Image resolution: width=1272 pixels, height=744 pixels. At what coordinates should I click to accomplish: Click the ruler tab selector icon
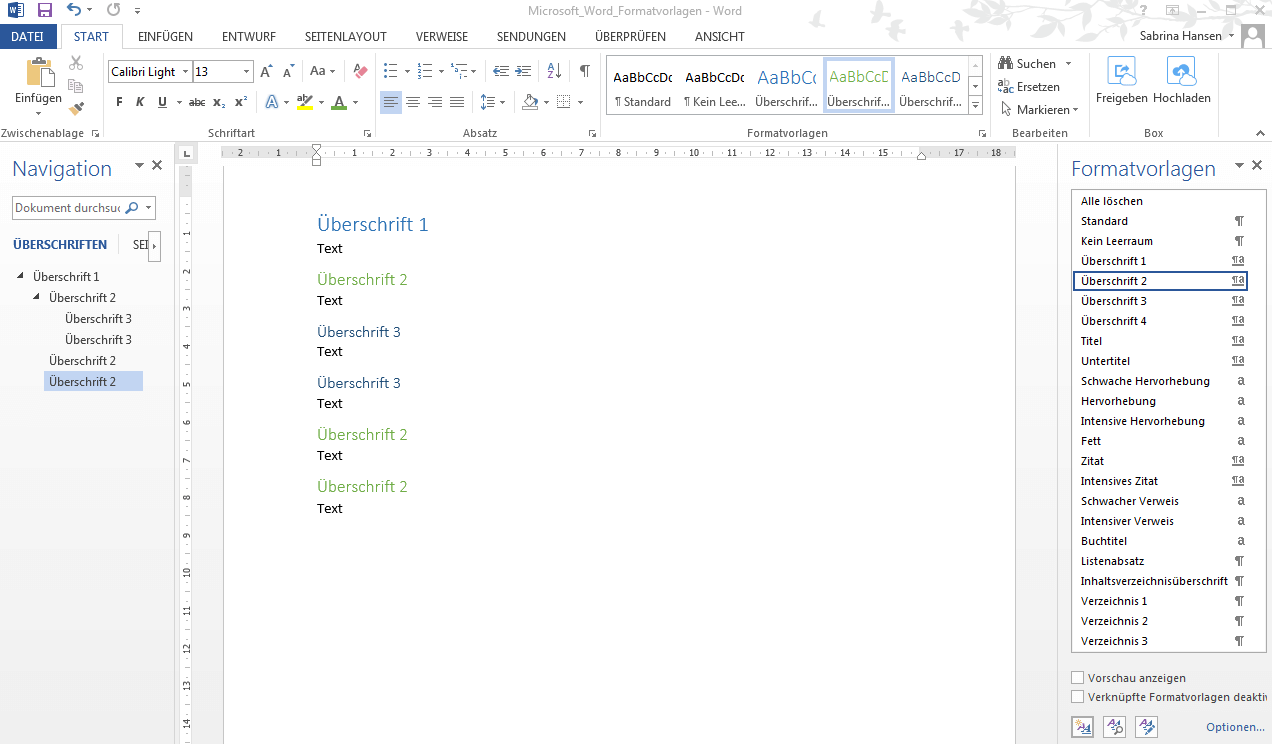pos(187,153)
